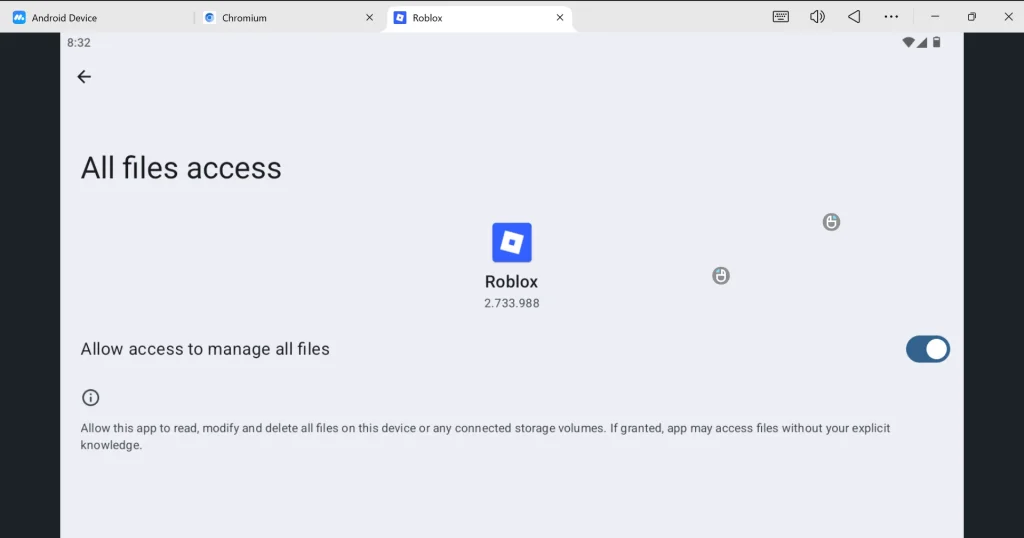Click the Android Device logo icon
The height and width of the screenshot is (538, 1024).
(x=19, y=18)
